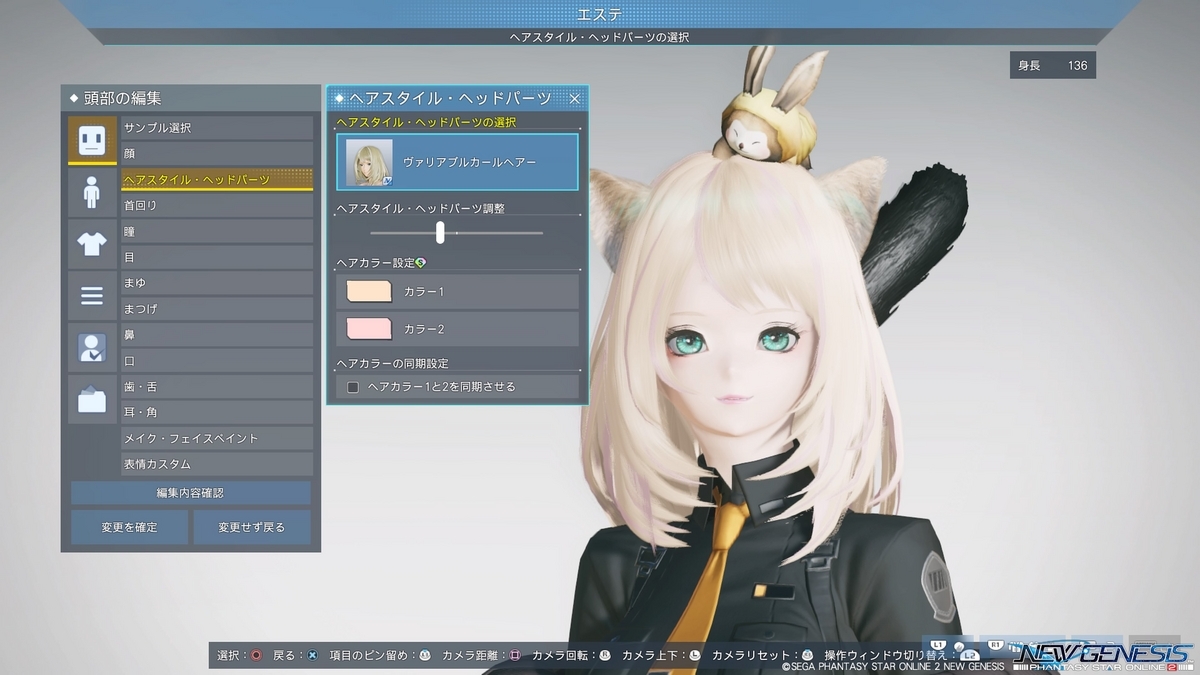
Task: Click the ヘアカラーの同期設定 section label
Action: tap(392, 363)
